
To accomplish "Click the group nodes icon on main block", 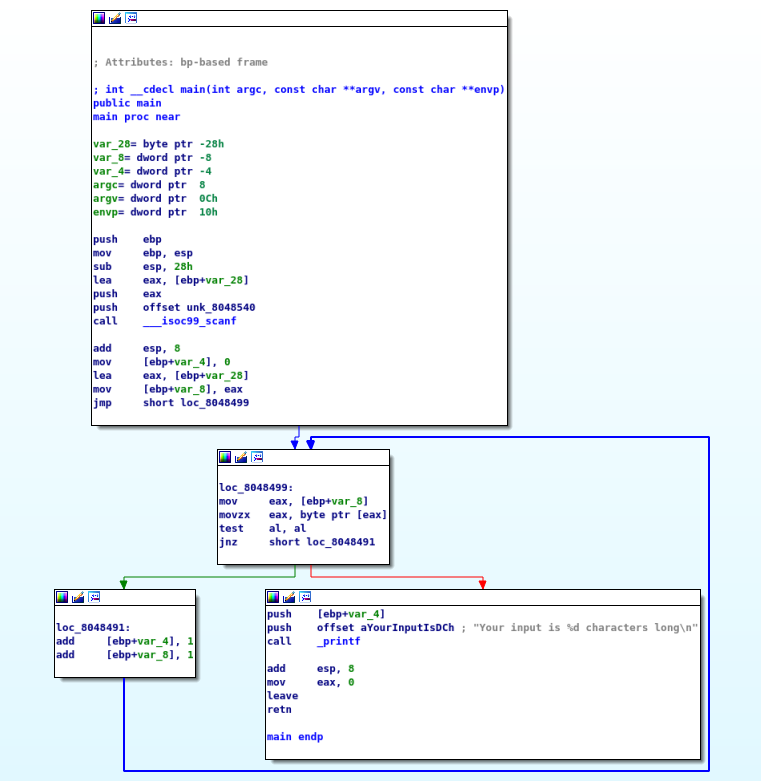I will click(x=131, y=18).
